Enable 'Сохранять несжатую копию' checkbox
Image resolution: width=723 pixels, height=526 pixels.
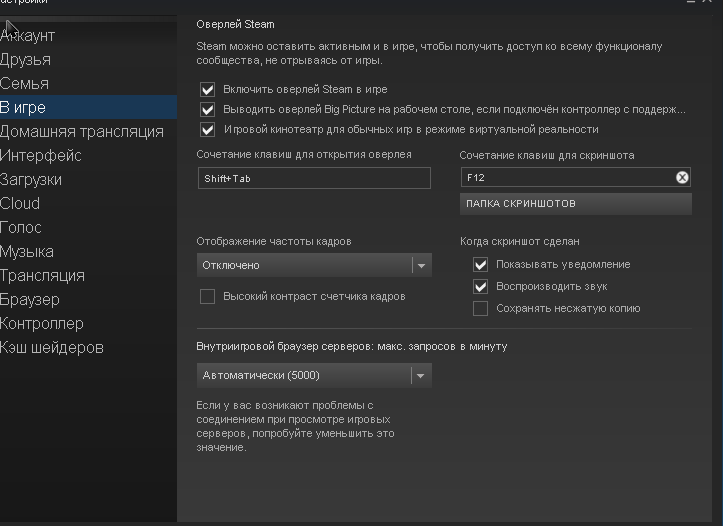(481, 308)
